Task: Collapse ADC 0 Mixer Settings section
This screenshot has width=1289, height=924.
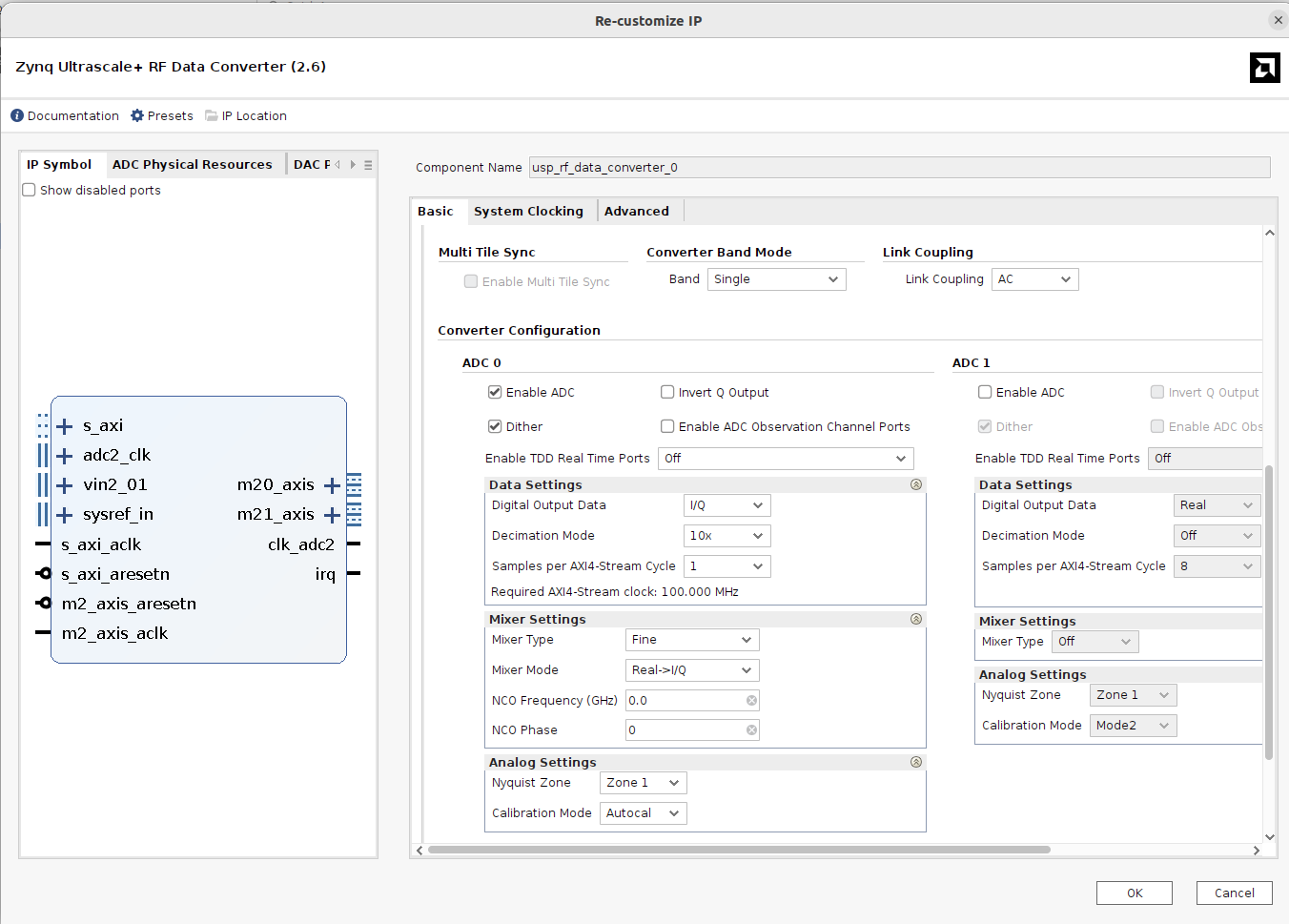Action: pos(916,619)
